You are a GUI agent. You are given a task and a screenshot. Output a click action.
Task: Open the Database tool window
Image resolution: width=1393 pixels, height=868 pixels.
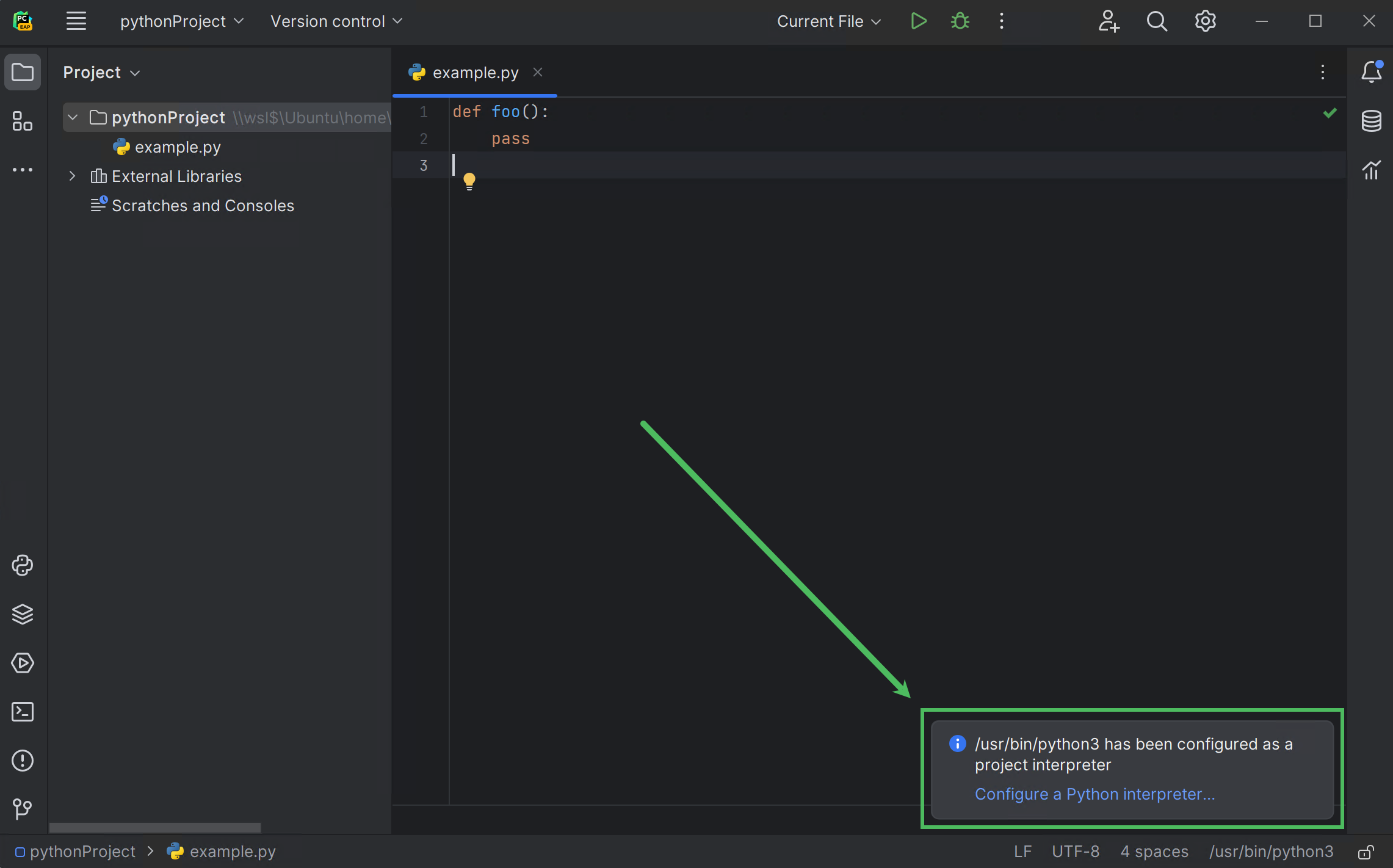(x=1371, y=121)
